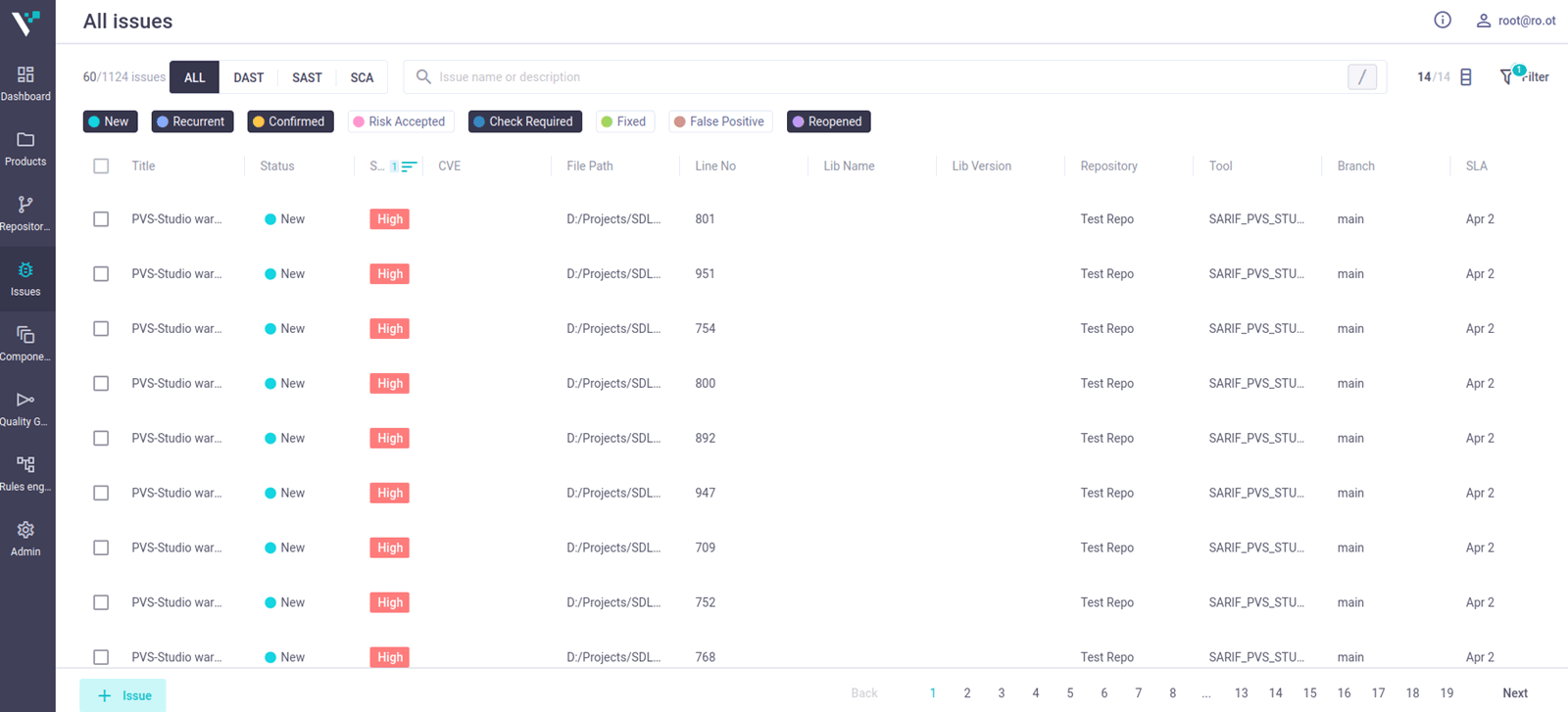This screenshot has width=1568, height=712.
Task: Click the info icon in header
Action: coord(1442,21)
